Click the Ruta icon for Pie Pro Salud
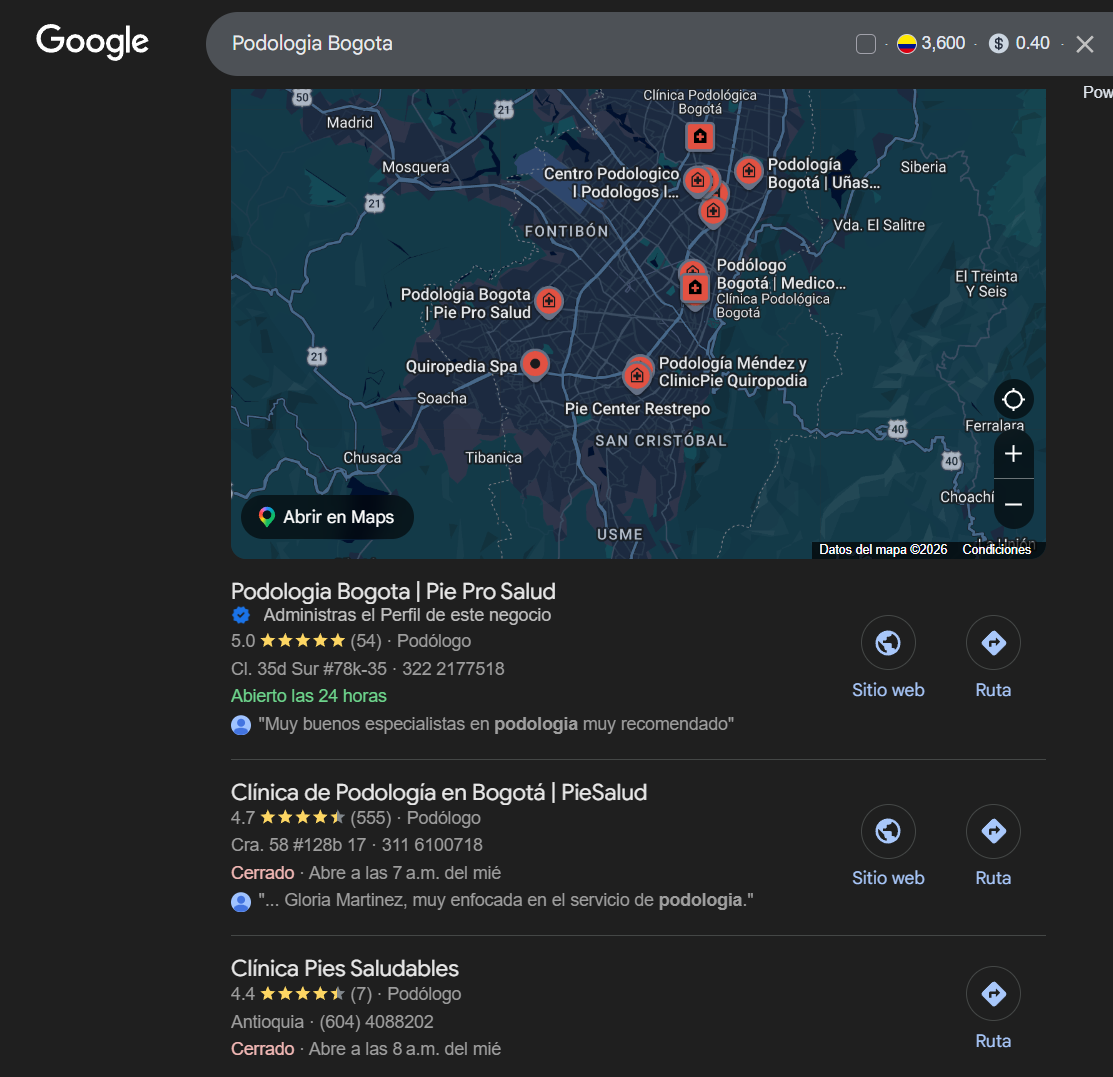1113x1077 pixels. (992, 643)
